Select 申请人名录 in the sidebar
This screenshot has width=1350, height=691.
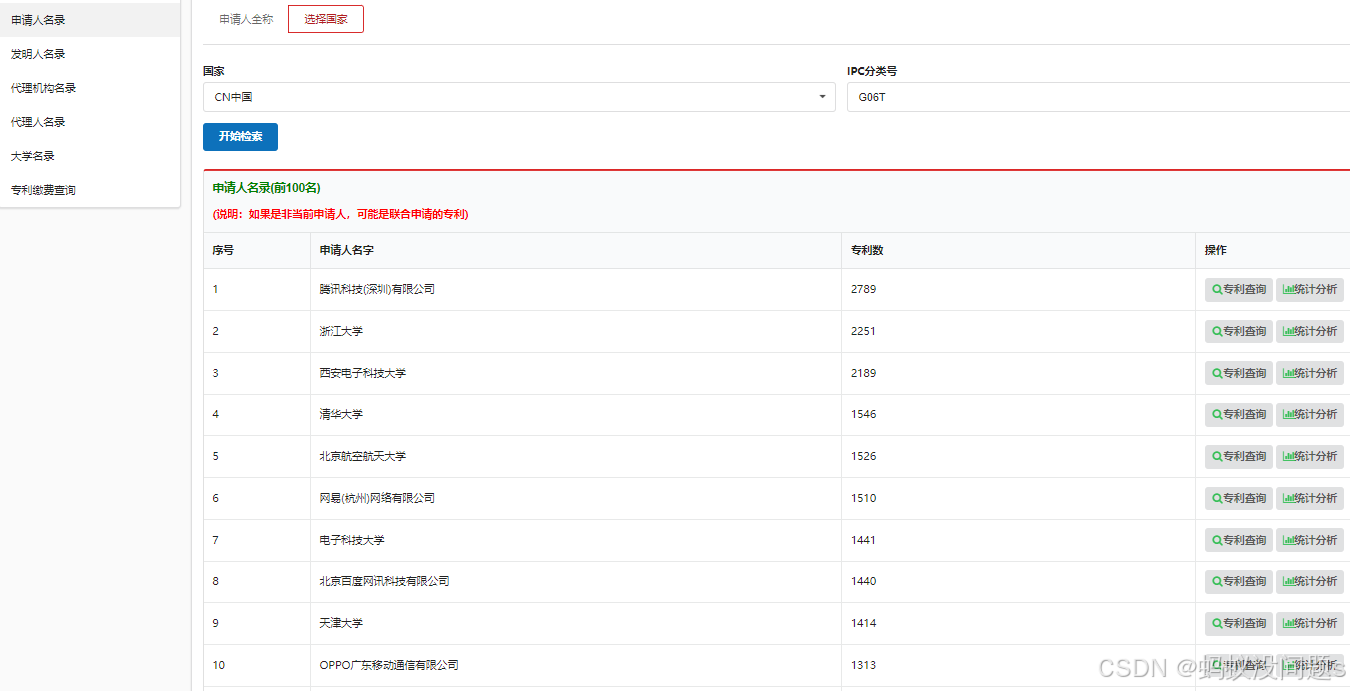(x=90, y=20)
